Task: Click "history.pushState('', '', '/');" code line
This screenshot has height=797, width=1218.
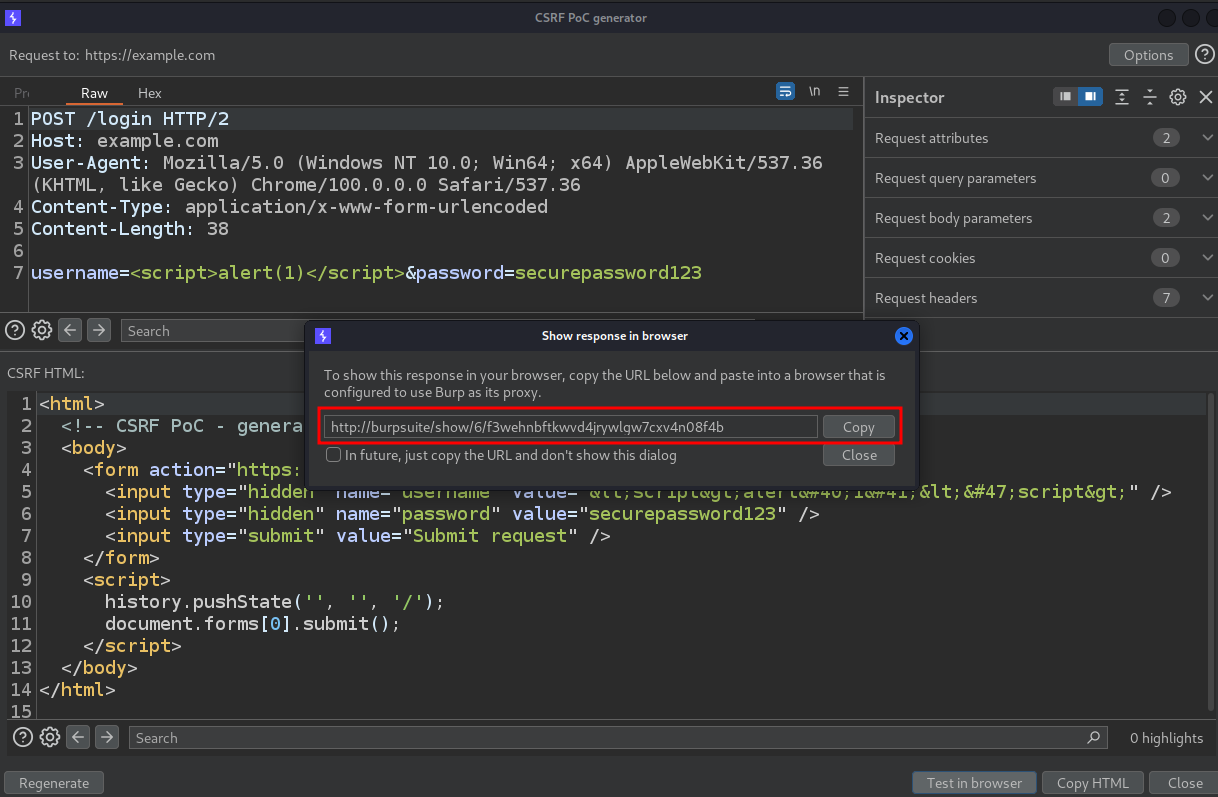Action: tap(274, 602)
